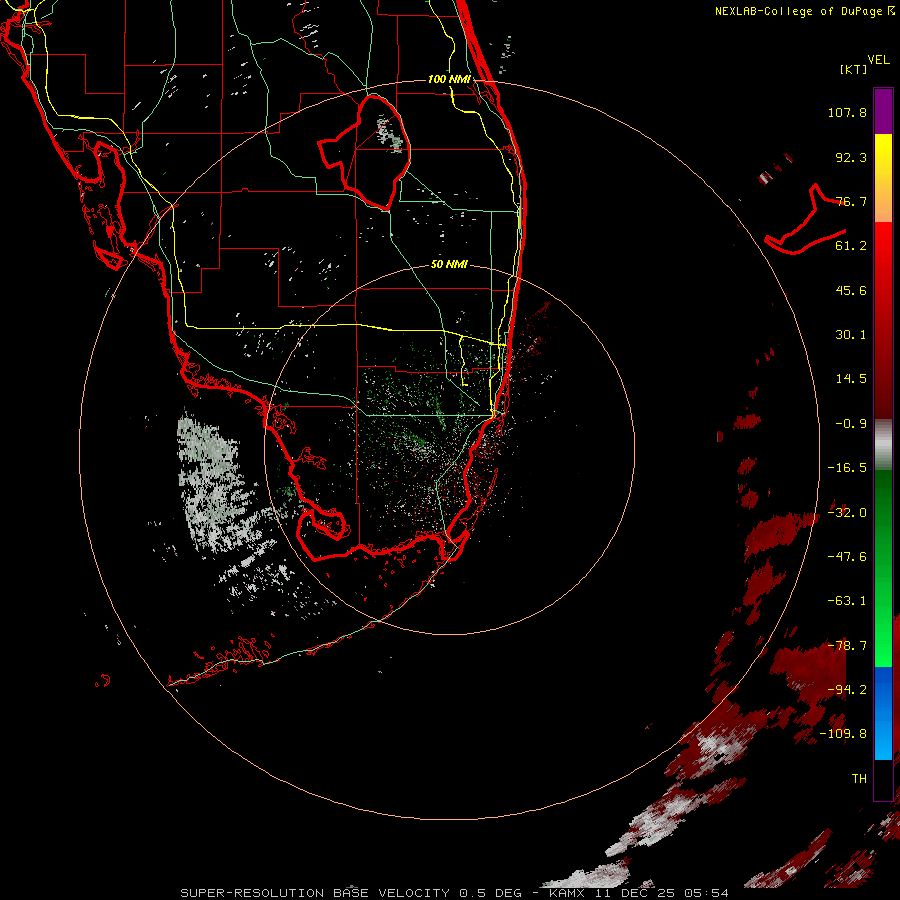
Task: Pick the purple segment of velocity color bar
Action: (883, 111)
